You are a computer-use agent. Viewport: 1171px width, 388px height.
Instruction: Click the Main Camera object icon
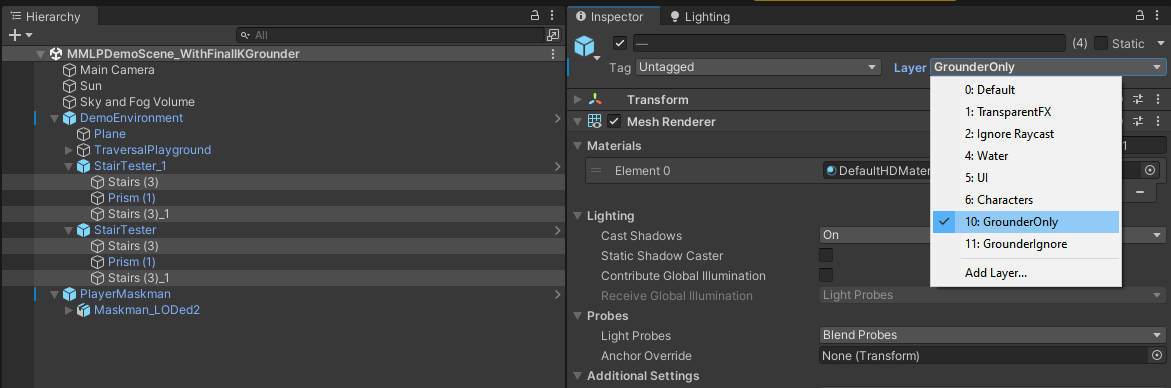[x=69, y=70]
